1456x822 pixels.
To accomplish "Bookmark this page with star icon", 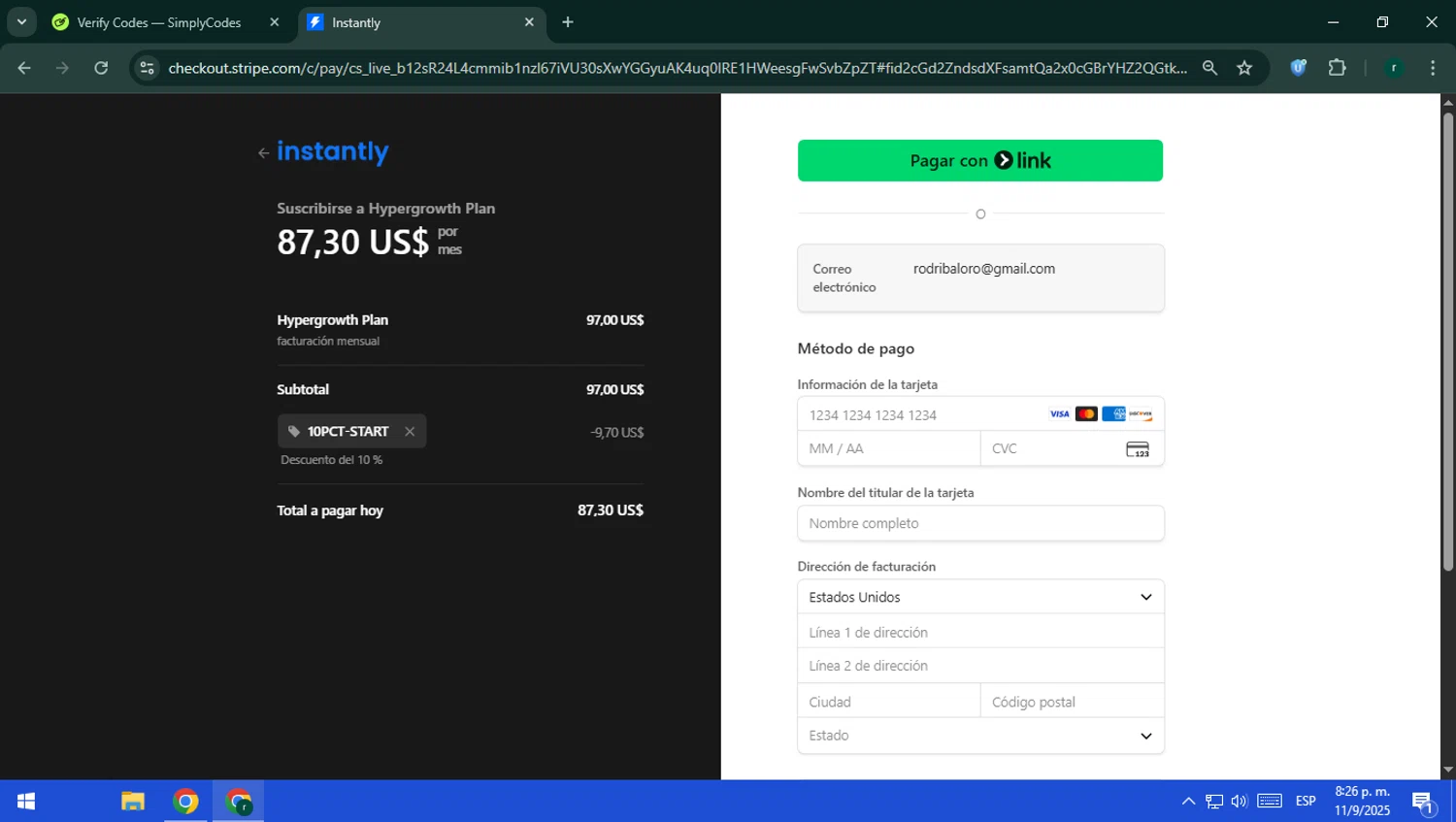I will [x=1244, y=68].
